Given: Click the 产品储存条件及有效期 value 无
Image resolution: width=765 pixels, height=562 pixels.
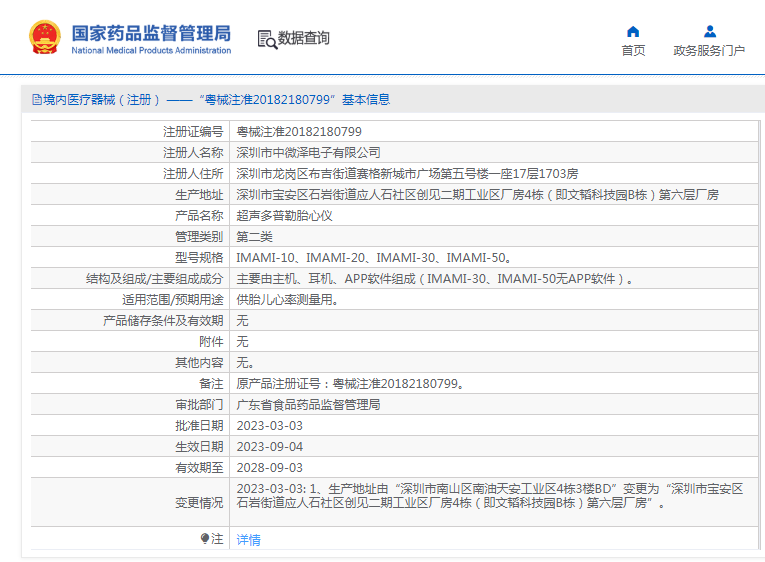Looking at the screenshot, I should point(242,321).
